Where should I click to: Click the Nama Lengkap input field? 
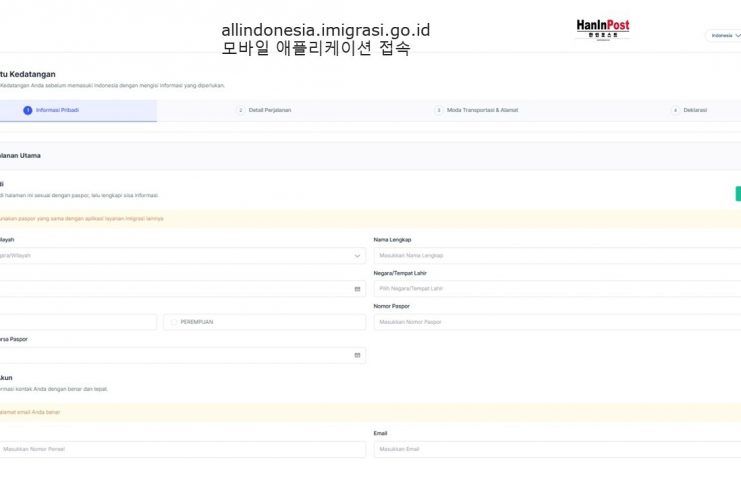click(x=556, y=256)
